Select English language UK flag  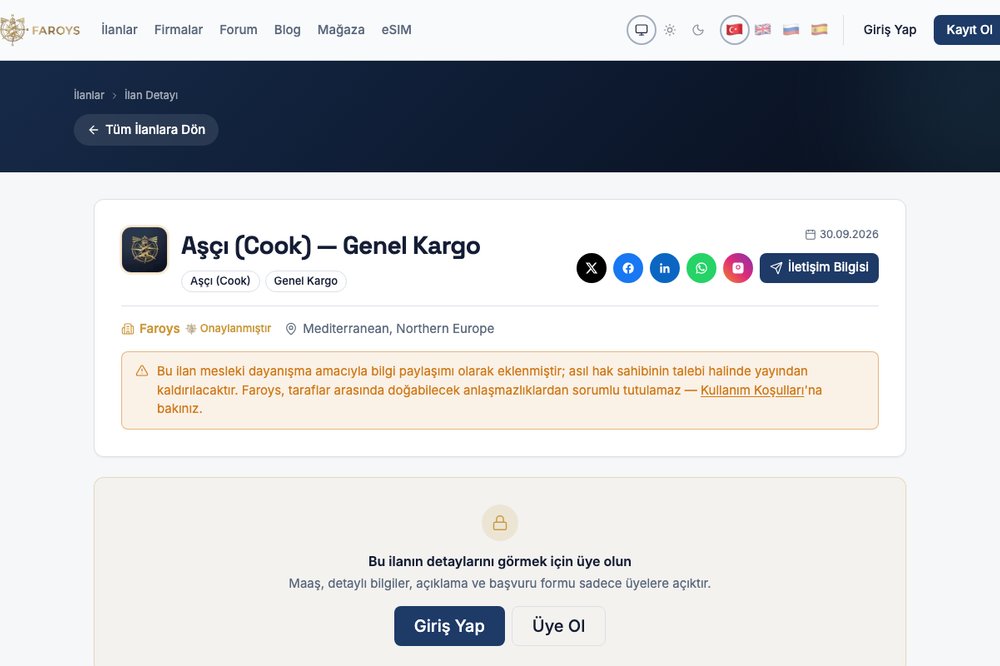[763, 30]
